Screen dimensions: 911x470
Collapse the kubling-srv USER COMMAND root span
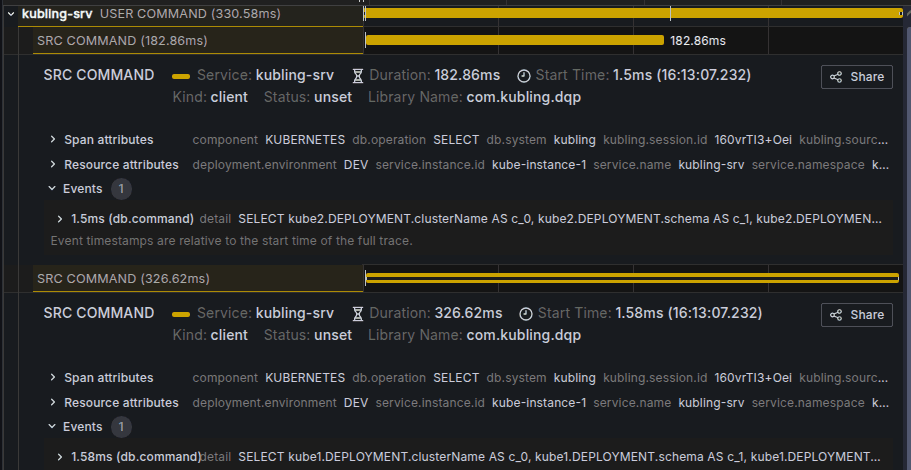11,15
